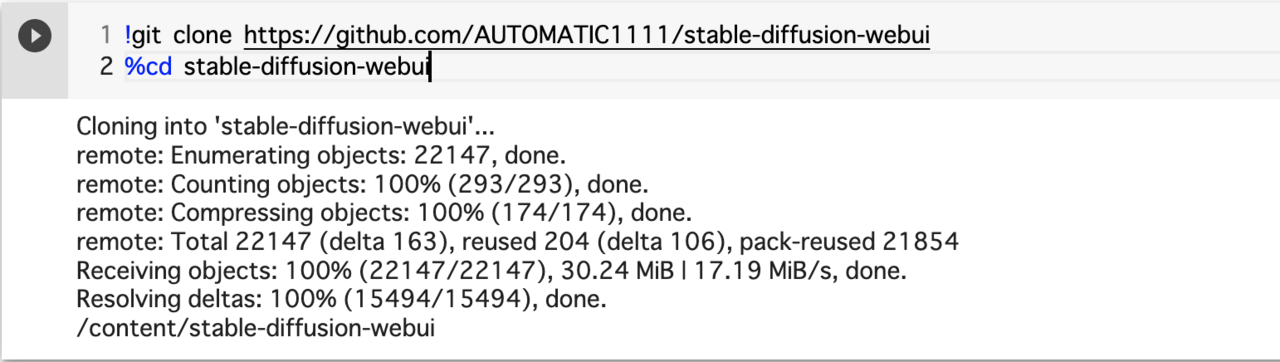Click line number 1 in the editor

click(105, 36)
